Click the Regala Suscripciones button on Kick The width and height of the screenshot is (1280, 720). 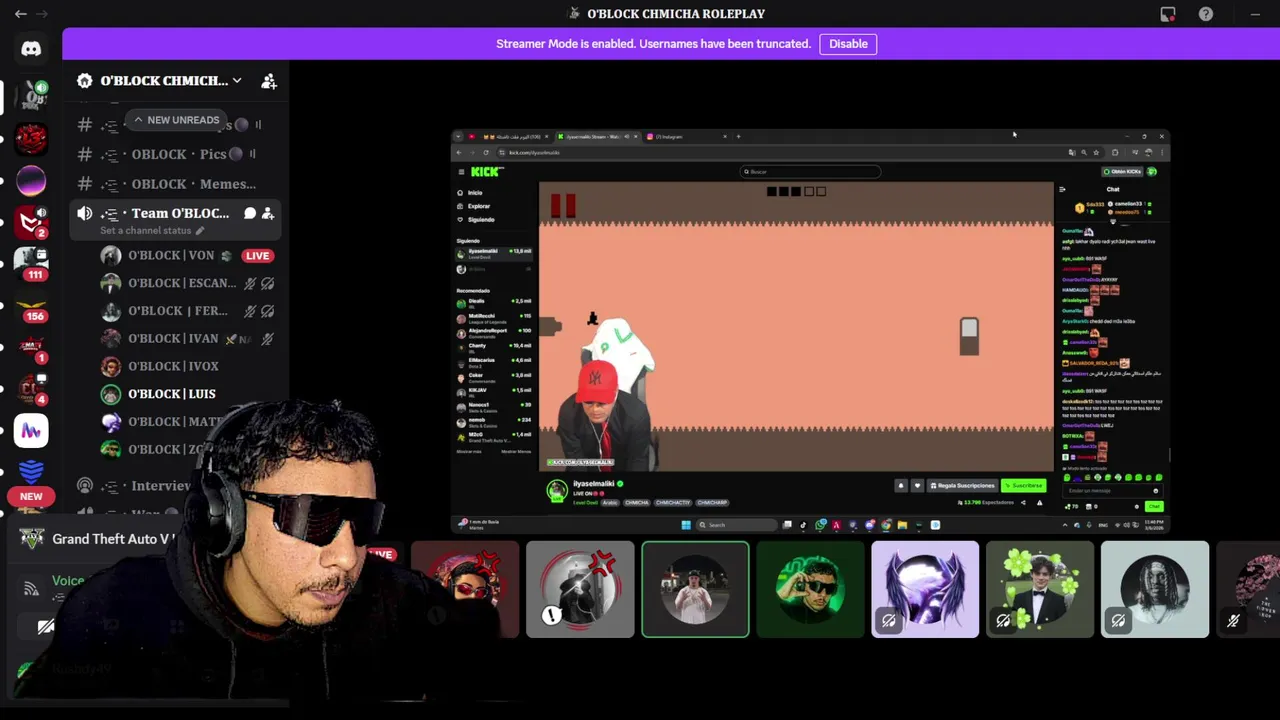pos(962,486)
